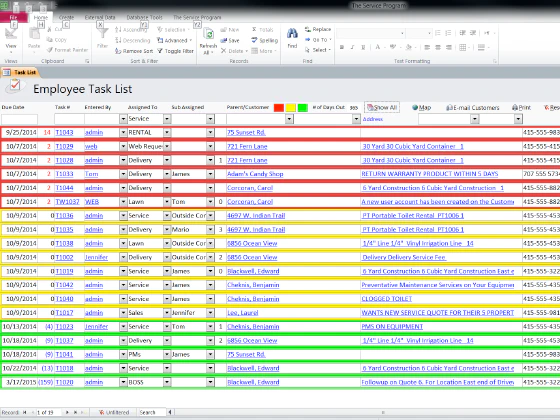Open E-mail Customers
Viewport: 560px width, 420px height.
(472, 108)
